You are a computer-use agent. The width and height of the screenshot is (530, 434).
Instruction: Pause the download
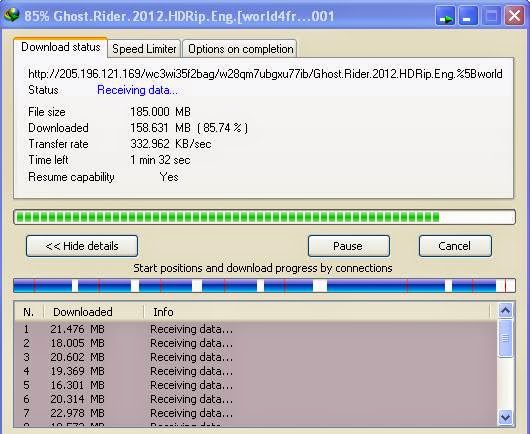pyautogui.click(x=349, y=246)
